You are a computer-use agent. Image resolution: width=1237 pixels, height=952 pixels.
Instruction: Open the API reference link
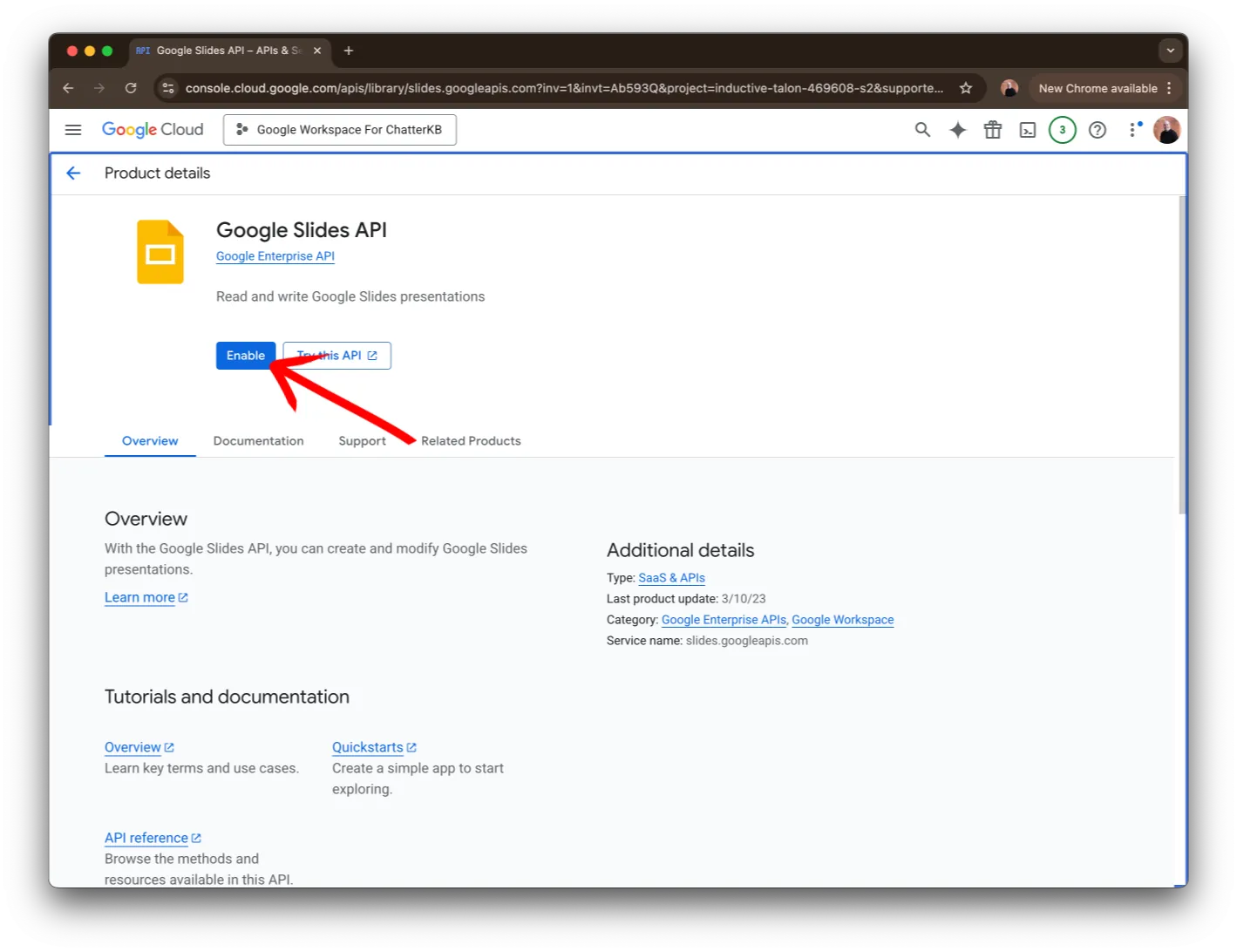[153, 839]
